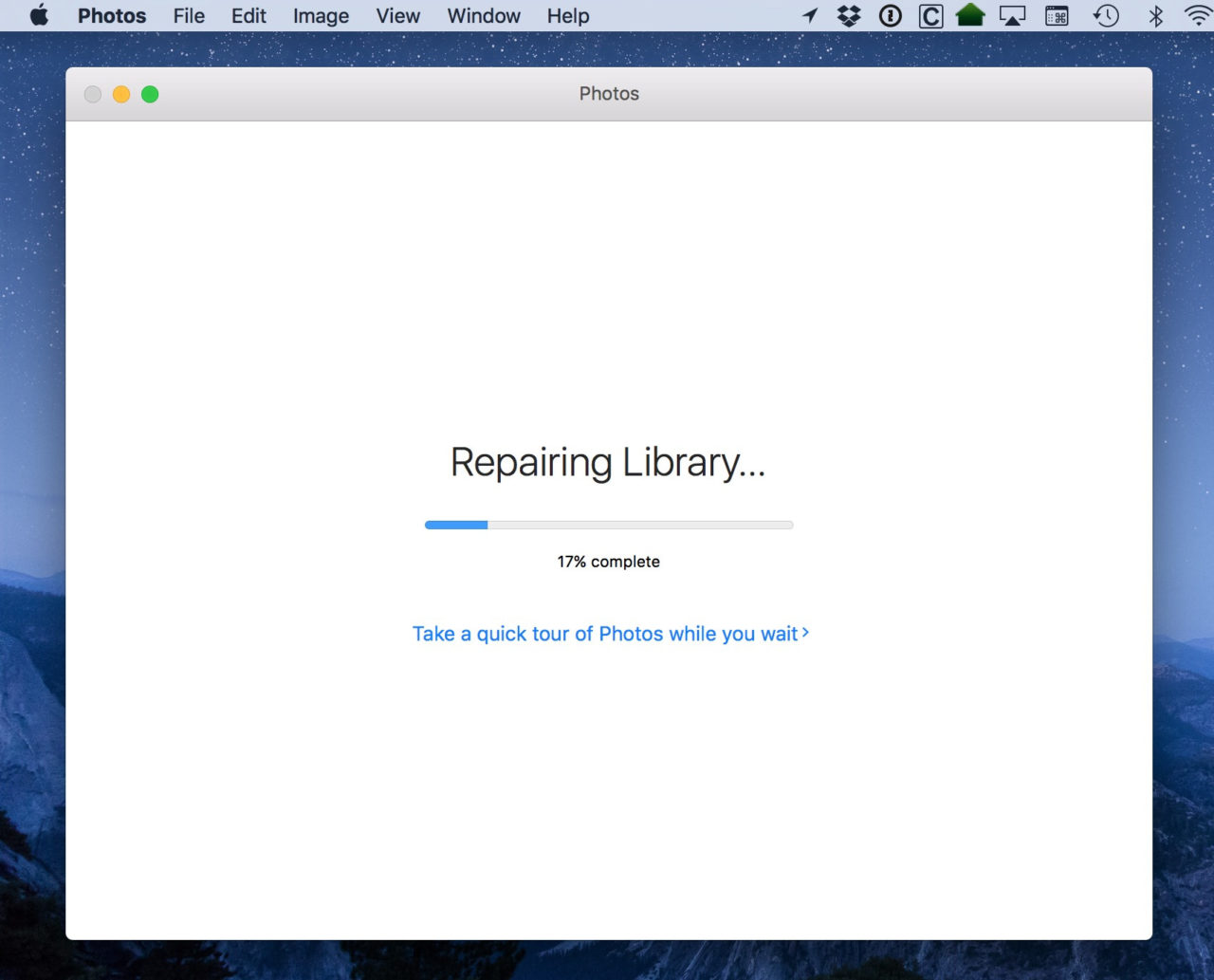Click the Photos window title
Screen dimensions: 1214x980
click(x=609, y=94)
